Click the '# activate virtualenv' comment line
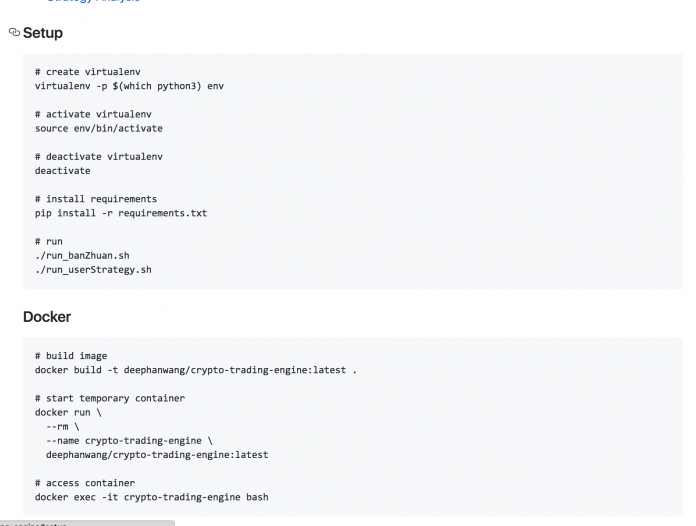This screenshot has height=526, width=696. coord(93,115)
